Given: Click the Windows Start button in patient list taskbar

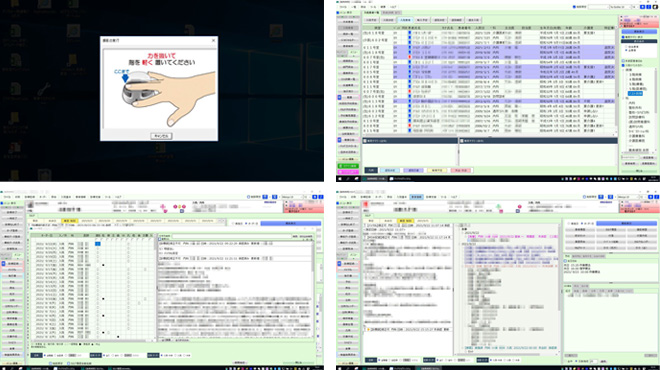Looking at the screenshot, I should click(339, 179).
